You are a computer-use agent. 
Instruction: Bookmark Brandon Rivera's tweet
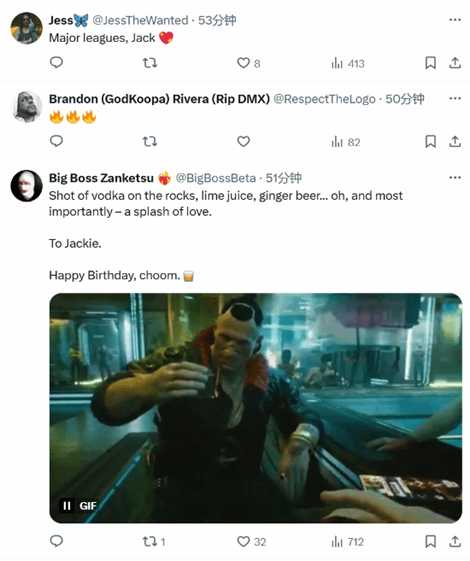(430, 142)
